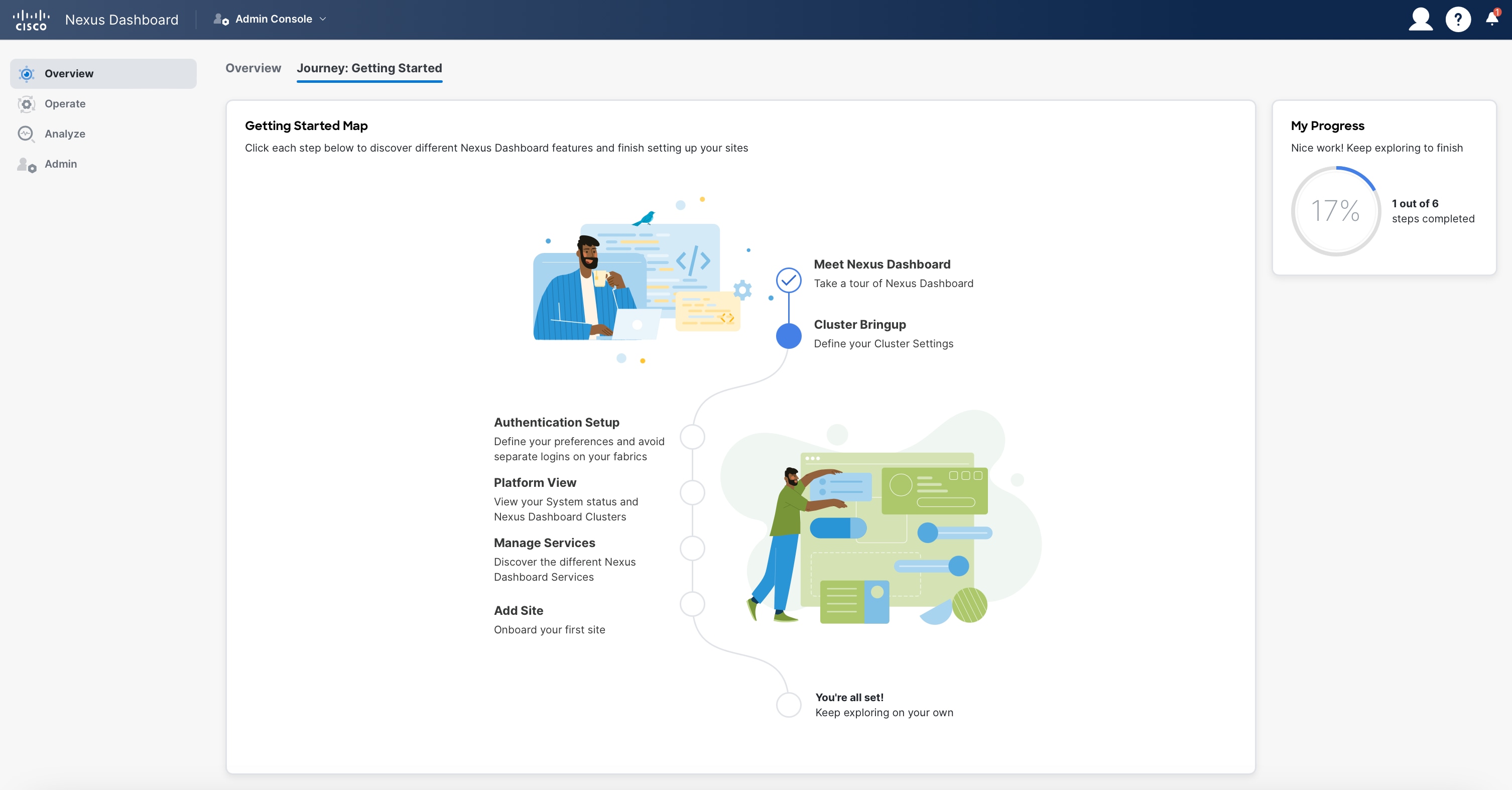The height and width of the screenshot is (790, 1512).
Task: Click the Analyze sidebar icon
Action: (26, 134)
